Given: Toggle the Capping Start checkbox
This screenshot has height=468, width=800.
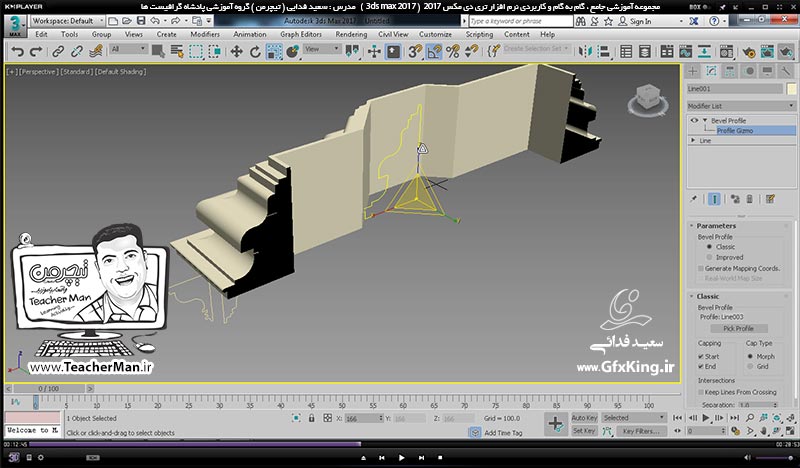Looking at the screenshot, I should (x=701, y=356).
